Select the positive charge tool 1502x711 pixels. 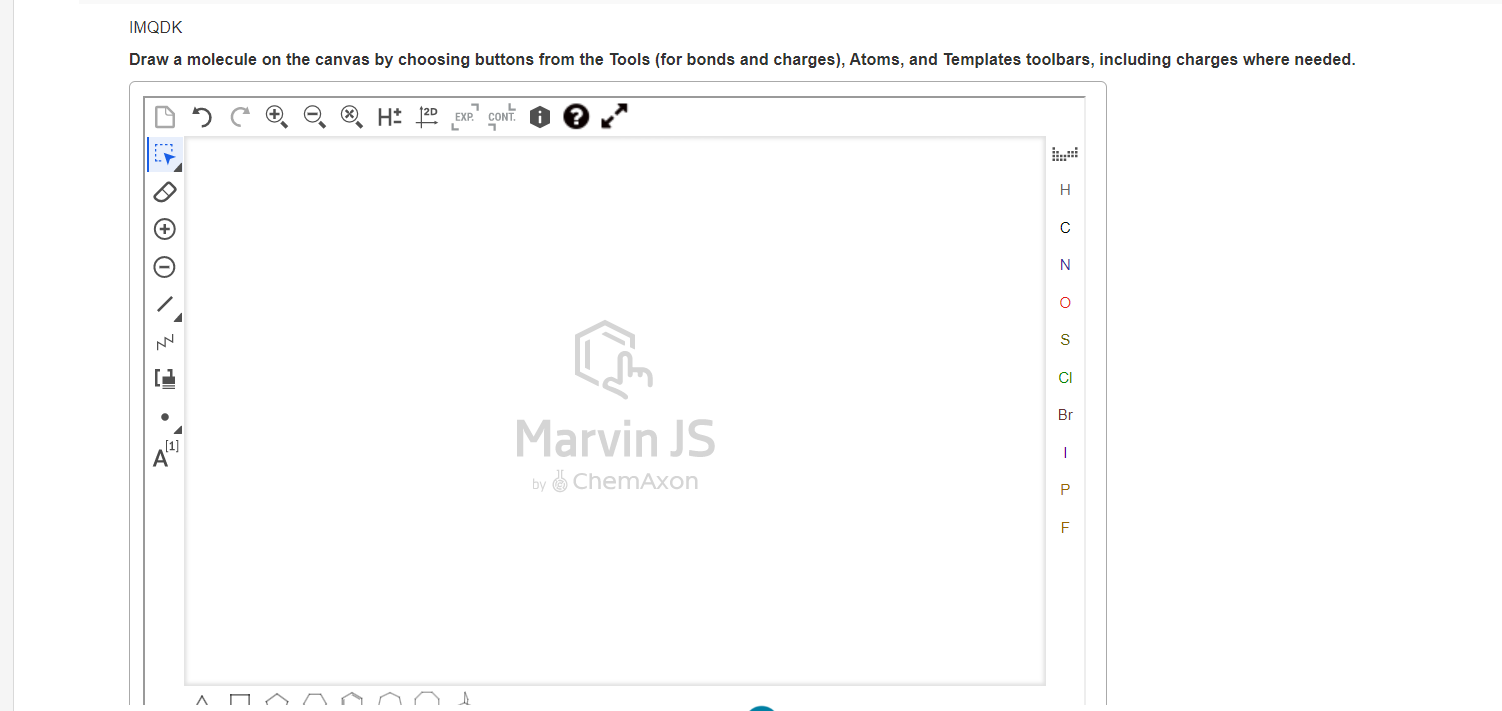pyautogui.click(x=164, y=229)
